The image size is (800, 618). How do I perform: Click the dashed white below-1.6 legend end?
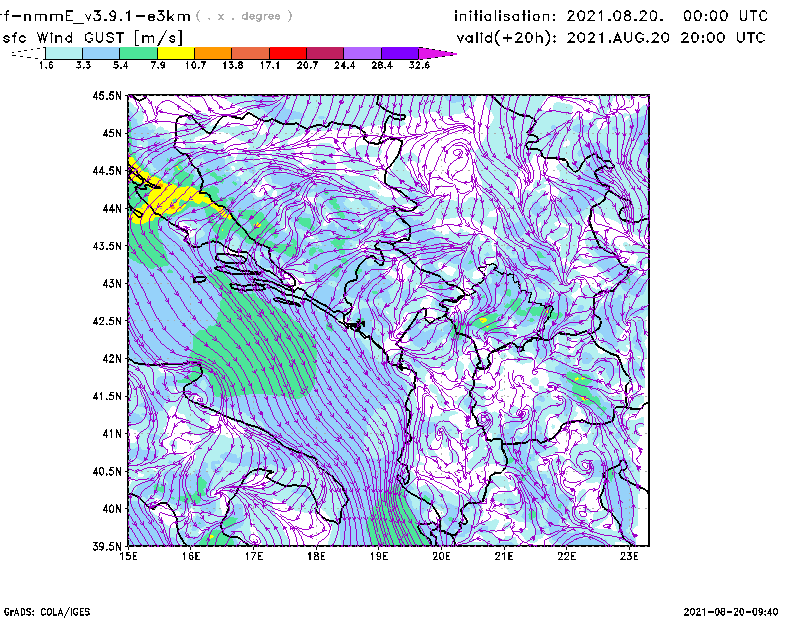(x=28, y=53)
